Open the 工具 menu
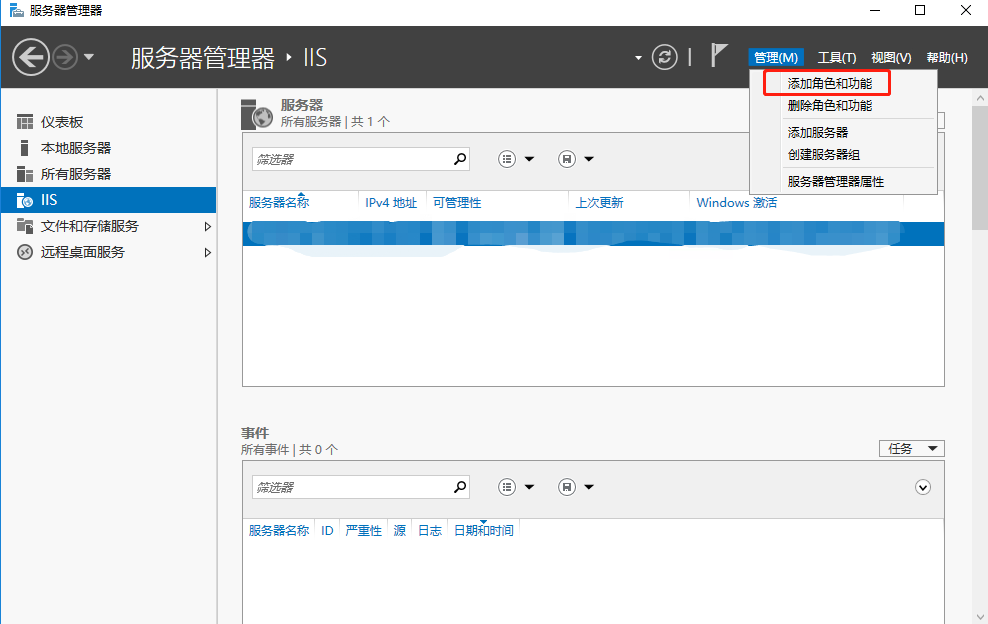The width and height of the screenshot is (988, 624). point(837,57)
